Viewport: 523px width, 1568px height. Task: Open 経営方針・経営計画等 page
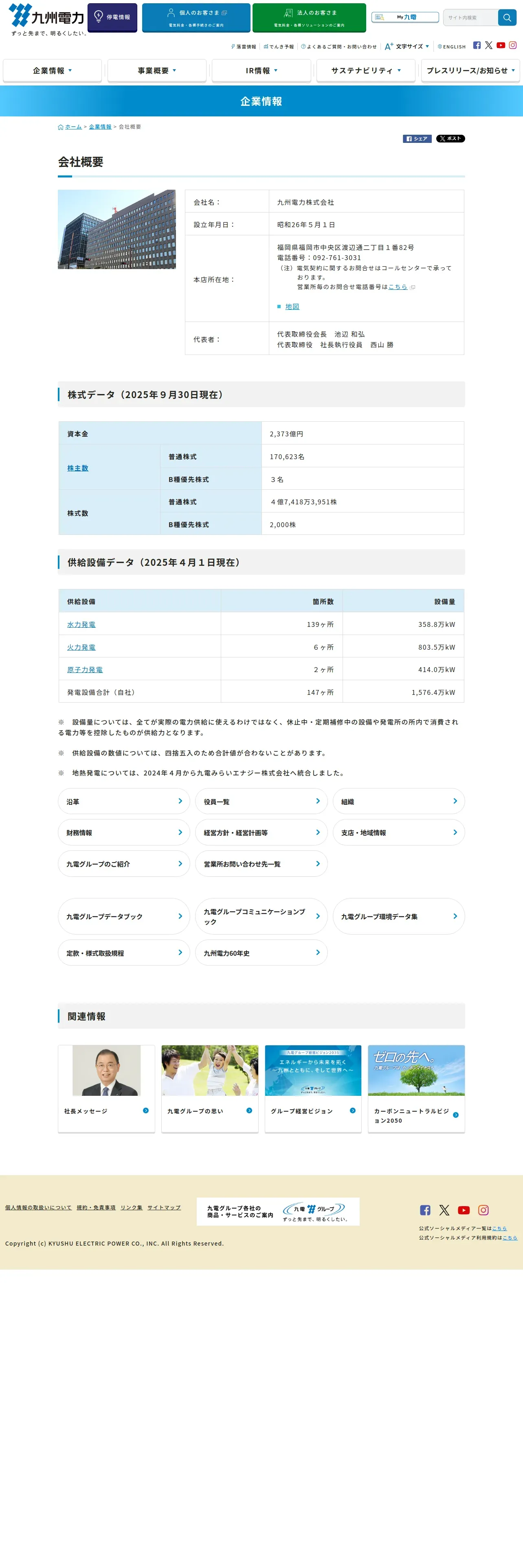click(x=261, y=833)
